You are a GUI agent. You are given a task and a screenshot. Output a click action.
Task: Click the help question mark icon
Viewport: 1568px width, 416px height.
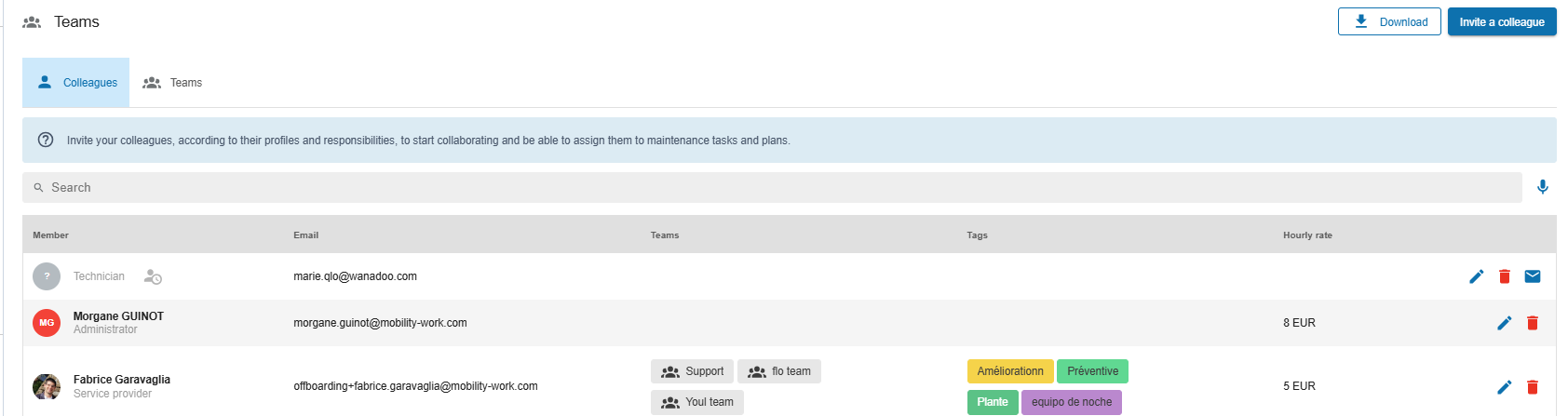coord(45,140)
